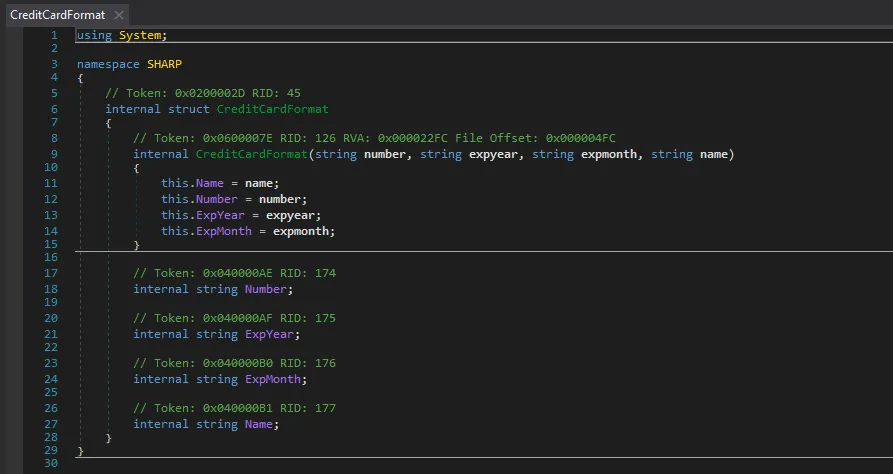Viewport: 893px width, 474px height.
Task: Click this.Name assignment target on line 11
Action: click(210, 184)
